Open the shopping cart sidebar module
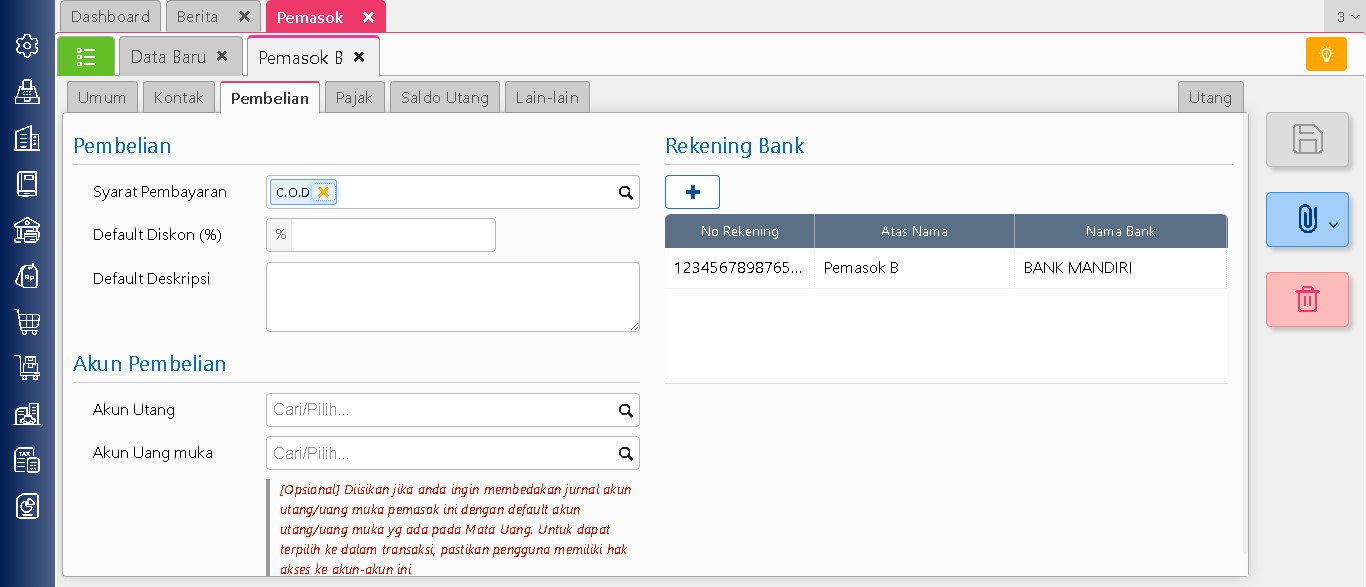The width and height of the screenshot is (1366, 587). pos(27,322)
